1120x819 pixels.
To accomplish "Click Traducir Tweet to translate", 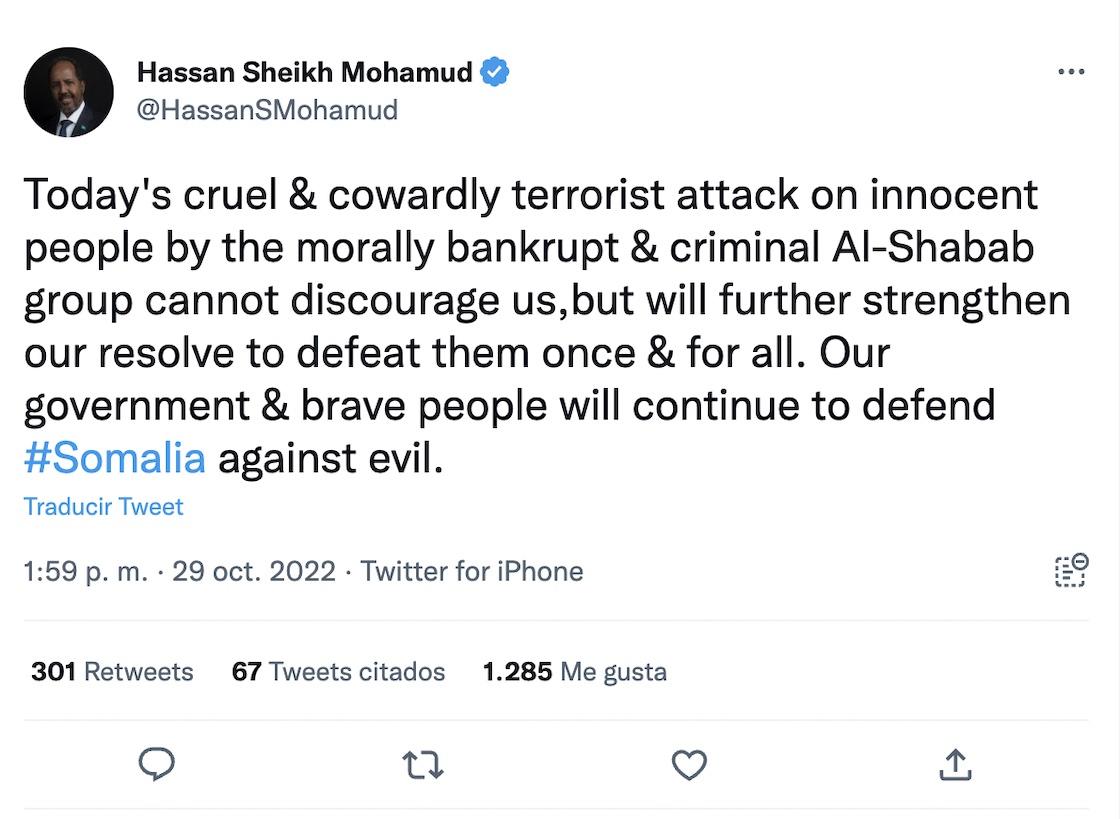I will coord(104,507).
